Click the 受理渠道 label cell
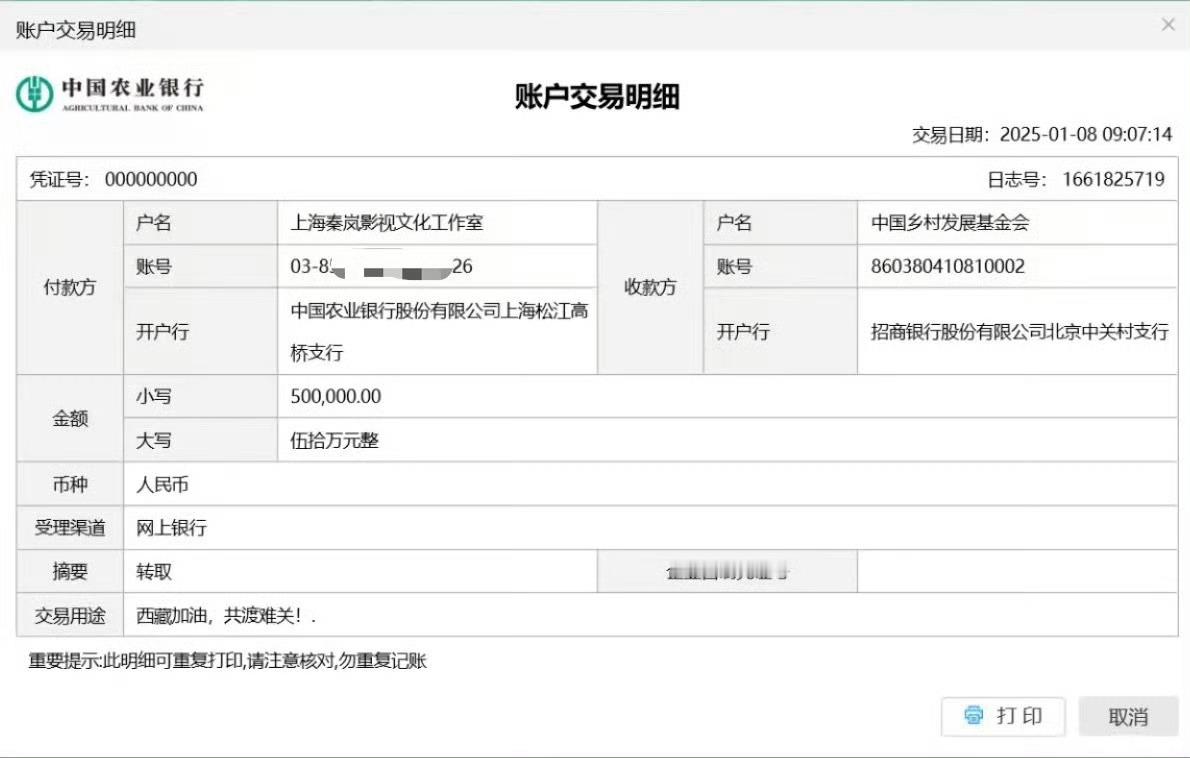Image resolution: width=1190 pixels, height=758 pixels. (70, 527)
